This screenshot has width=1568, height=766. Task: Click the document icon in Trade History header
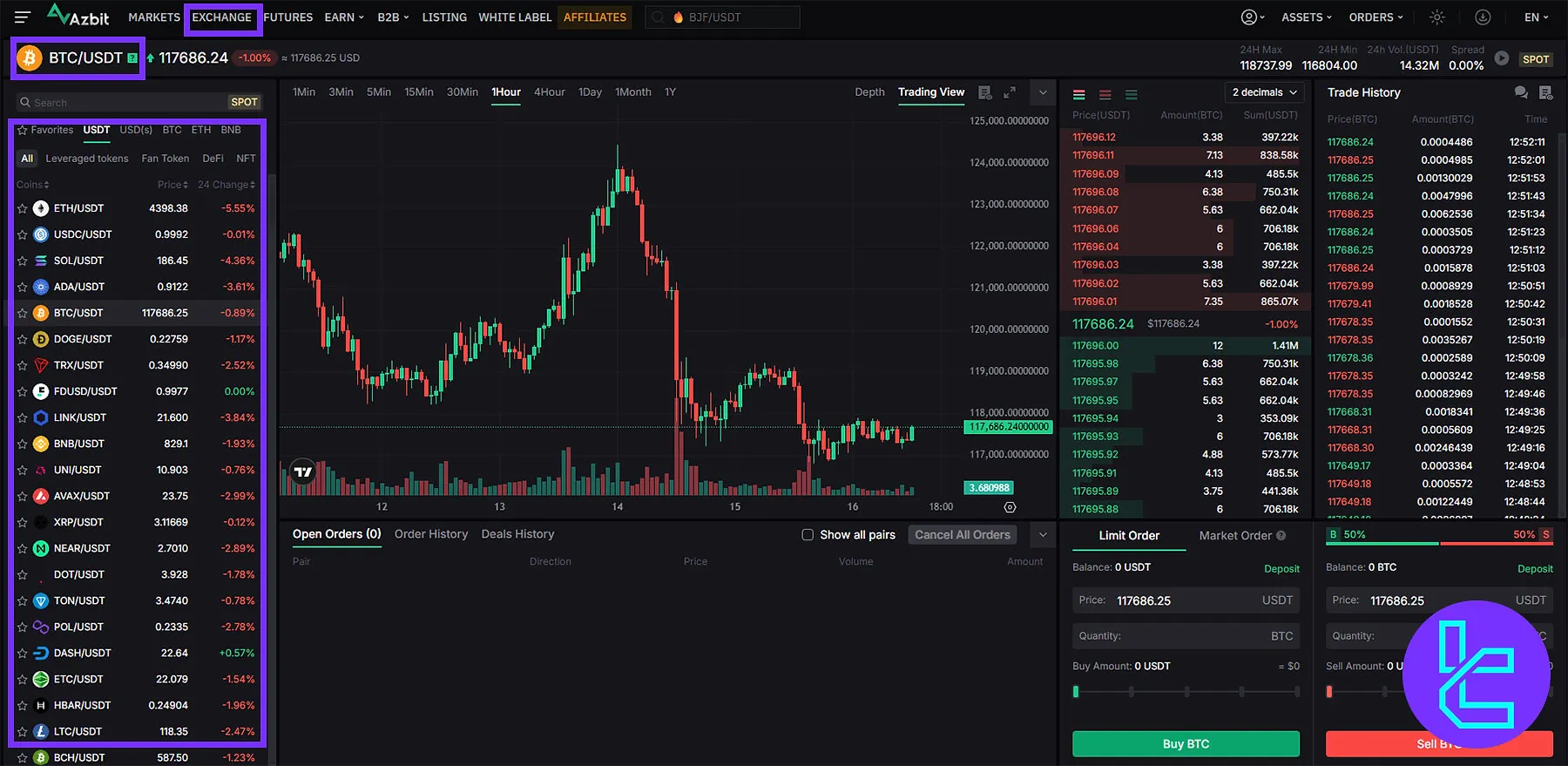point(1546,92)
